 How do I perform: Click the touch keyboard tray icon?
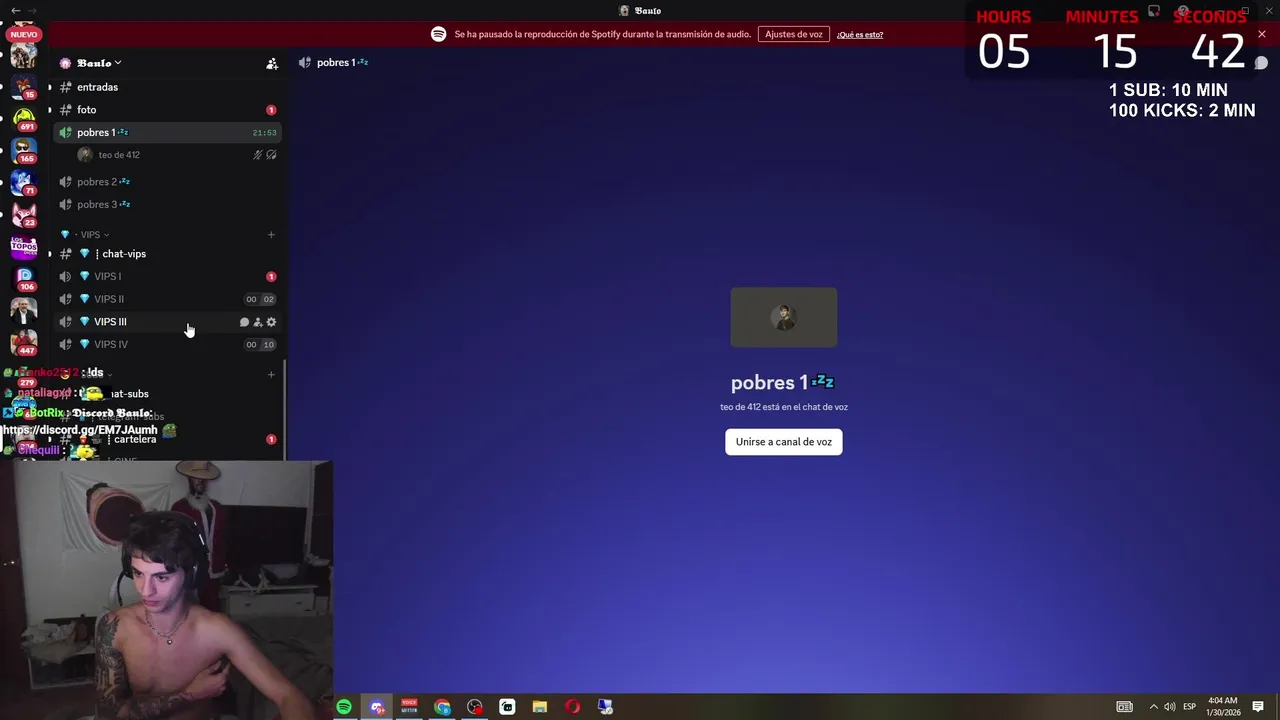coord(1125,707)
